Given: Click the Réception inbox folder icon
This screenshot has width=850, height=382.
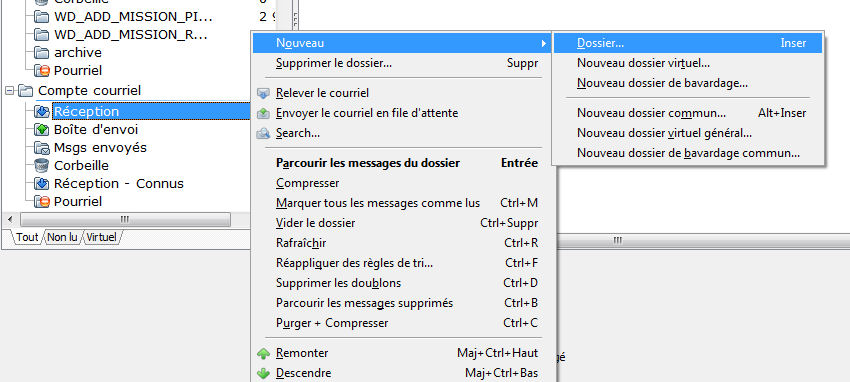Looking at the screenshot, I should point(42,112).
